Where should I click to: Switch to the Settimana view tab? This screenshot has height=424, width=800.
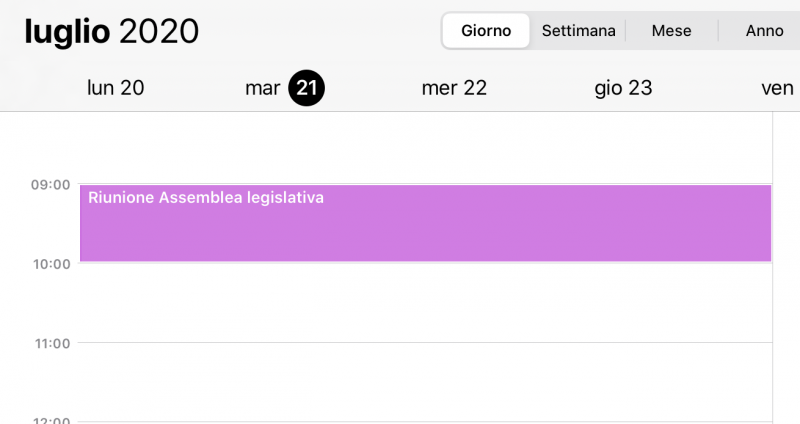578,30
